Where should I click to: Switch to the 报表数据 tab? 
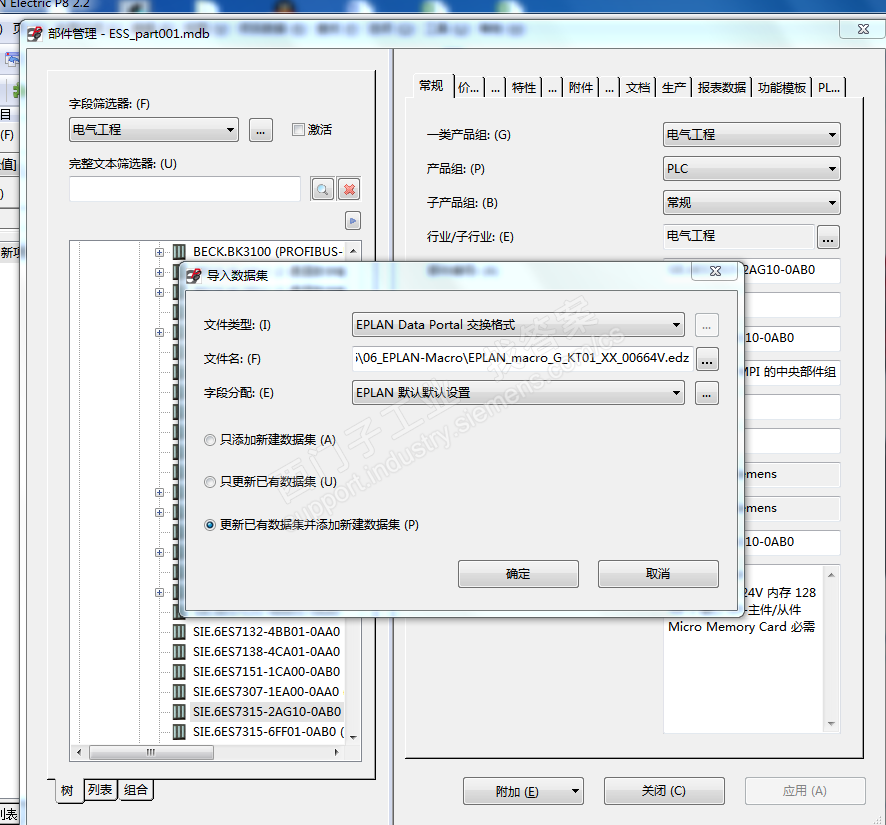[x=722, y=88]
